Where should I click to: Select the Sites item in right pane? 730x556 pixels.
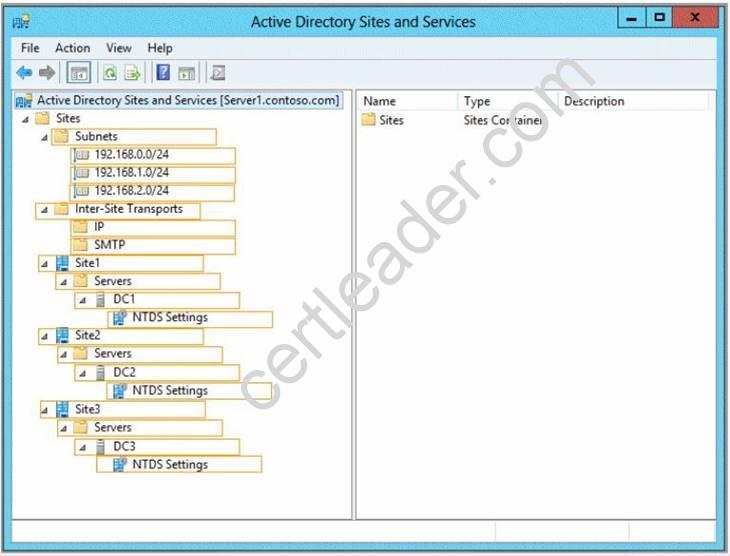pyautogui.click(x=391, y=120)
